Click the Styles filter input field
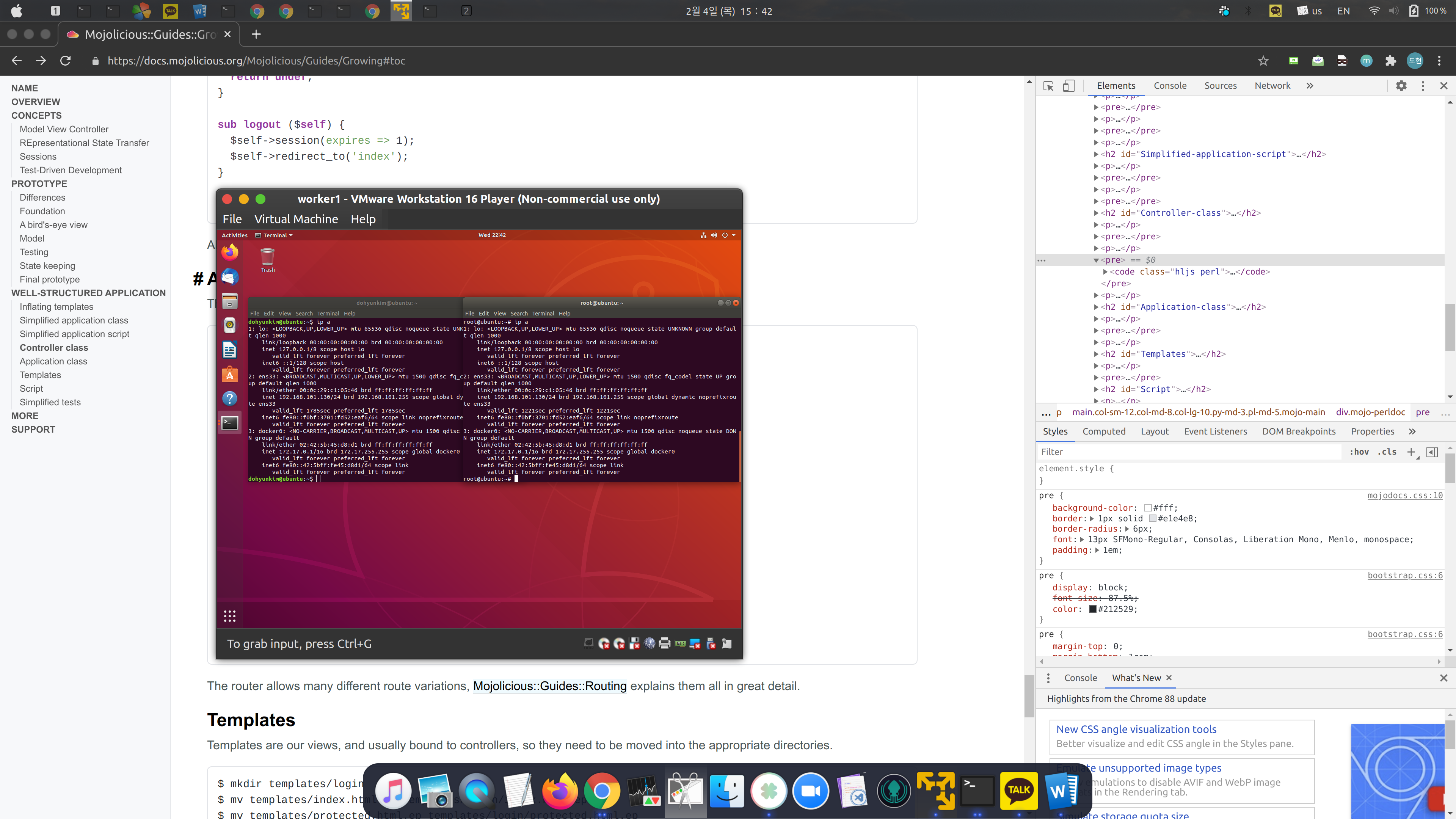 (1190, 452)
